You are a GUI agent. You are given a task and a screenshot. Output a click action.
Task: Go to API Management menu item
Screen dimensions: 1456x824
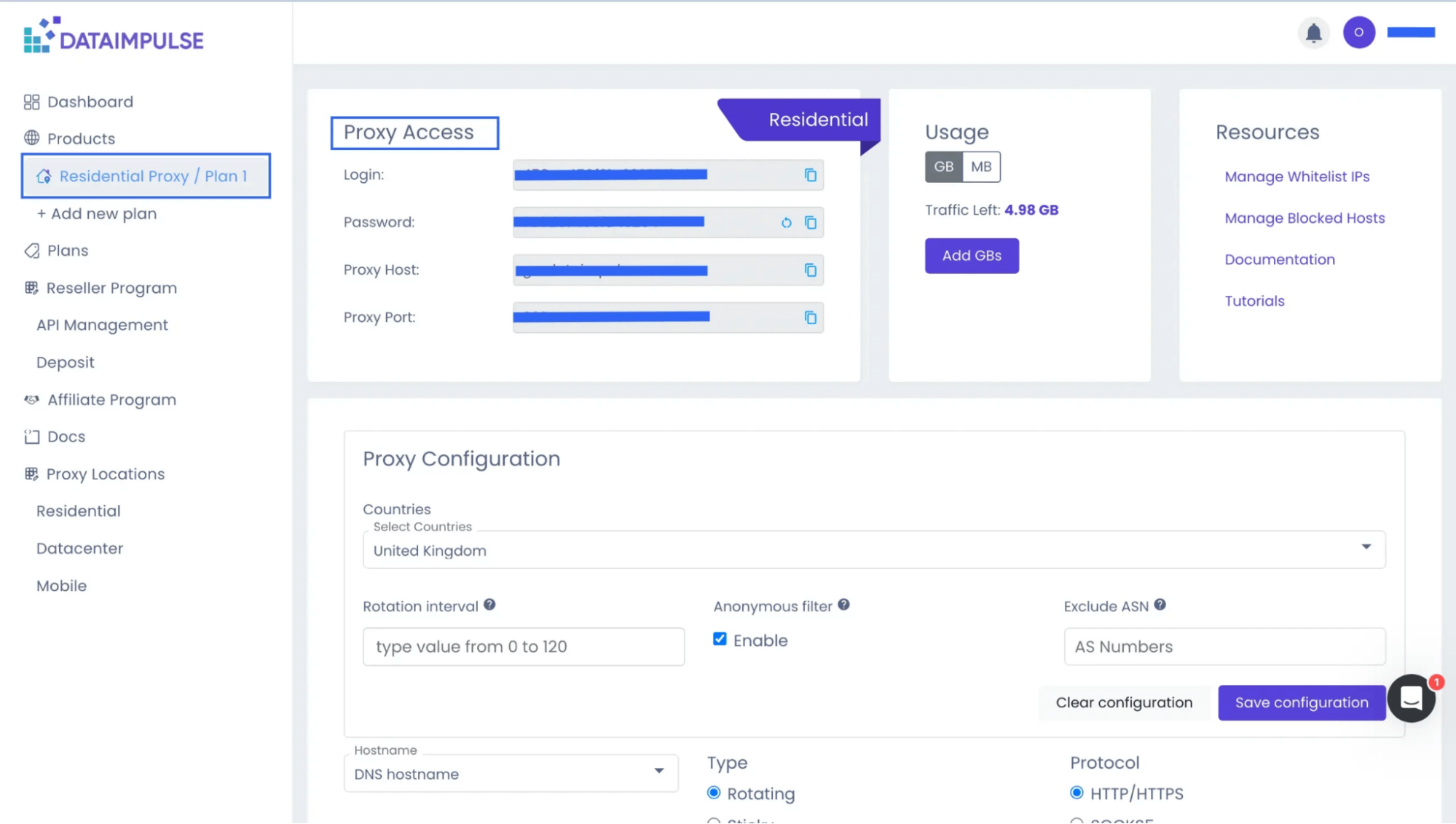[102, 325]
